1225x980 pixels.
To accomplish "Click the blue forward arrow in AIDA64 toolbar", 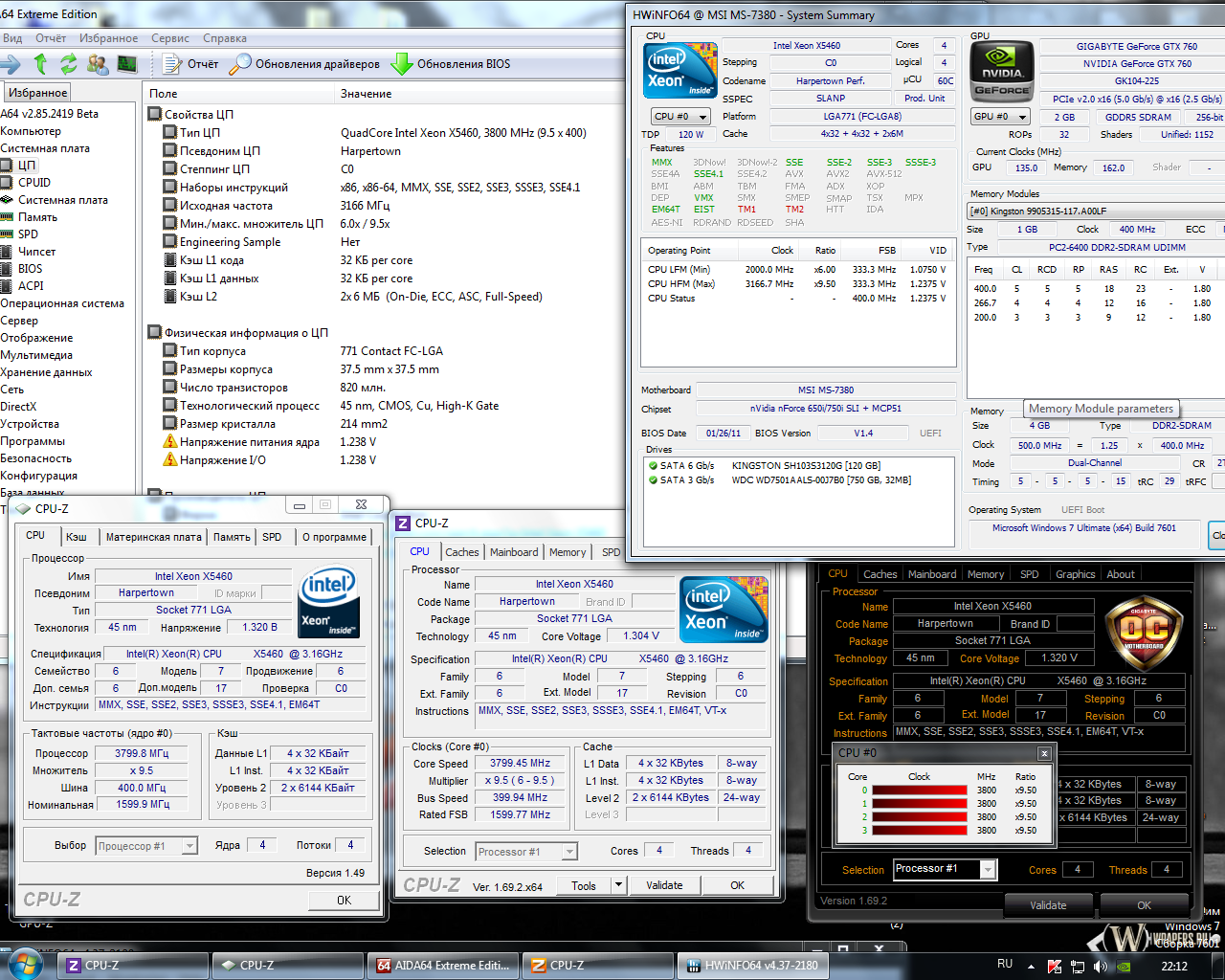I will tap(11, 64).
